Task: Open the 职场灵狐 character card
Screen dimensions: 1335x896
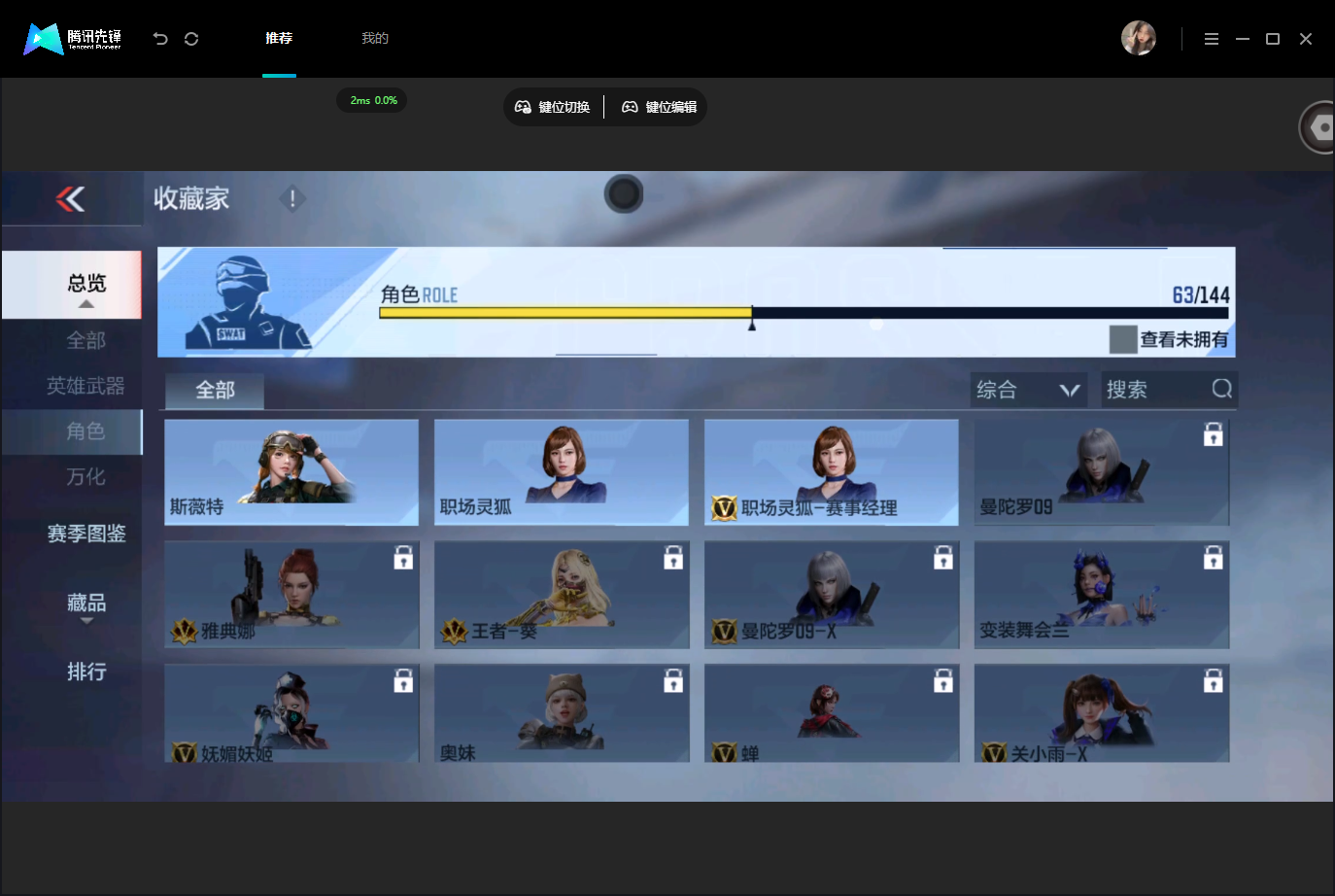Action: pyautogui.click(x=562, y=472)
